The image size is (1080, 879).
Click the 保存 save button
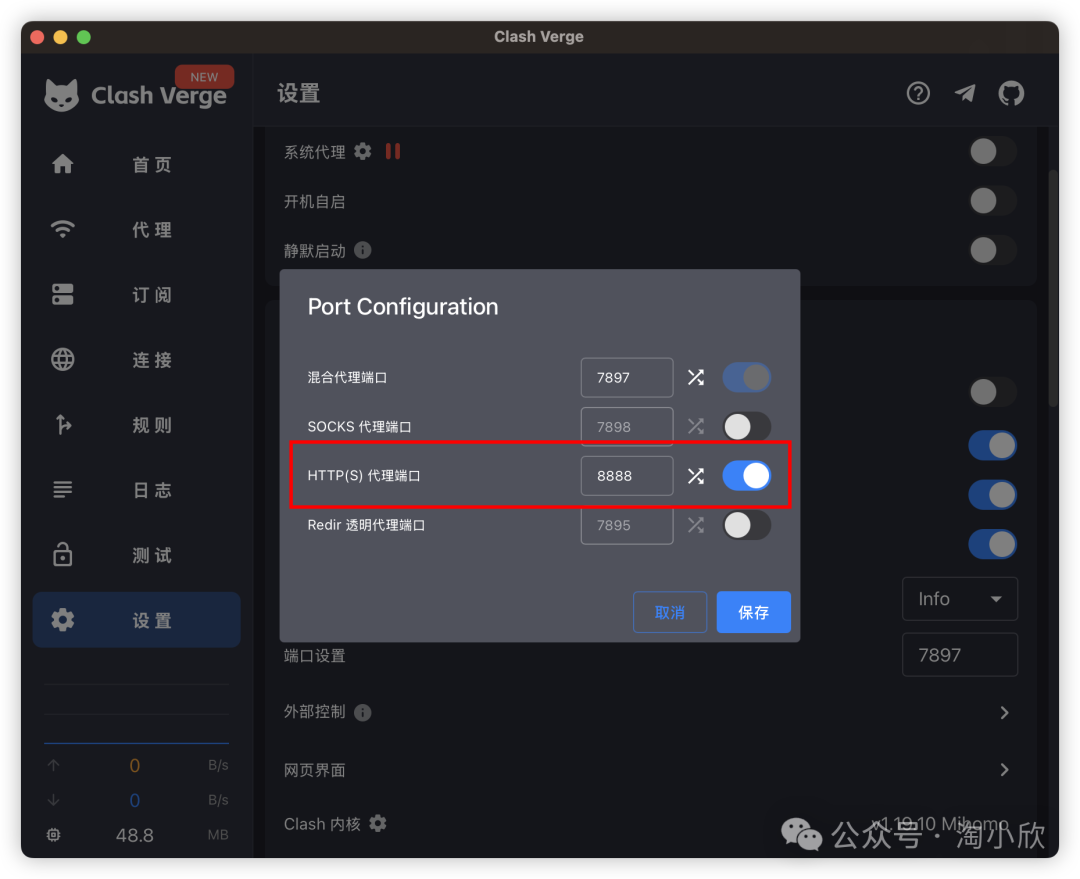tap(754, 612)
